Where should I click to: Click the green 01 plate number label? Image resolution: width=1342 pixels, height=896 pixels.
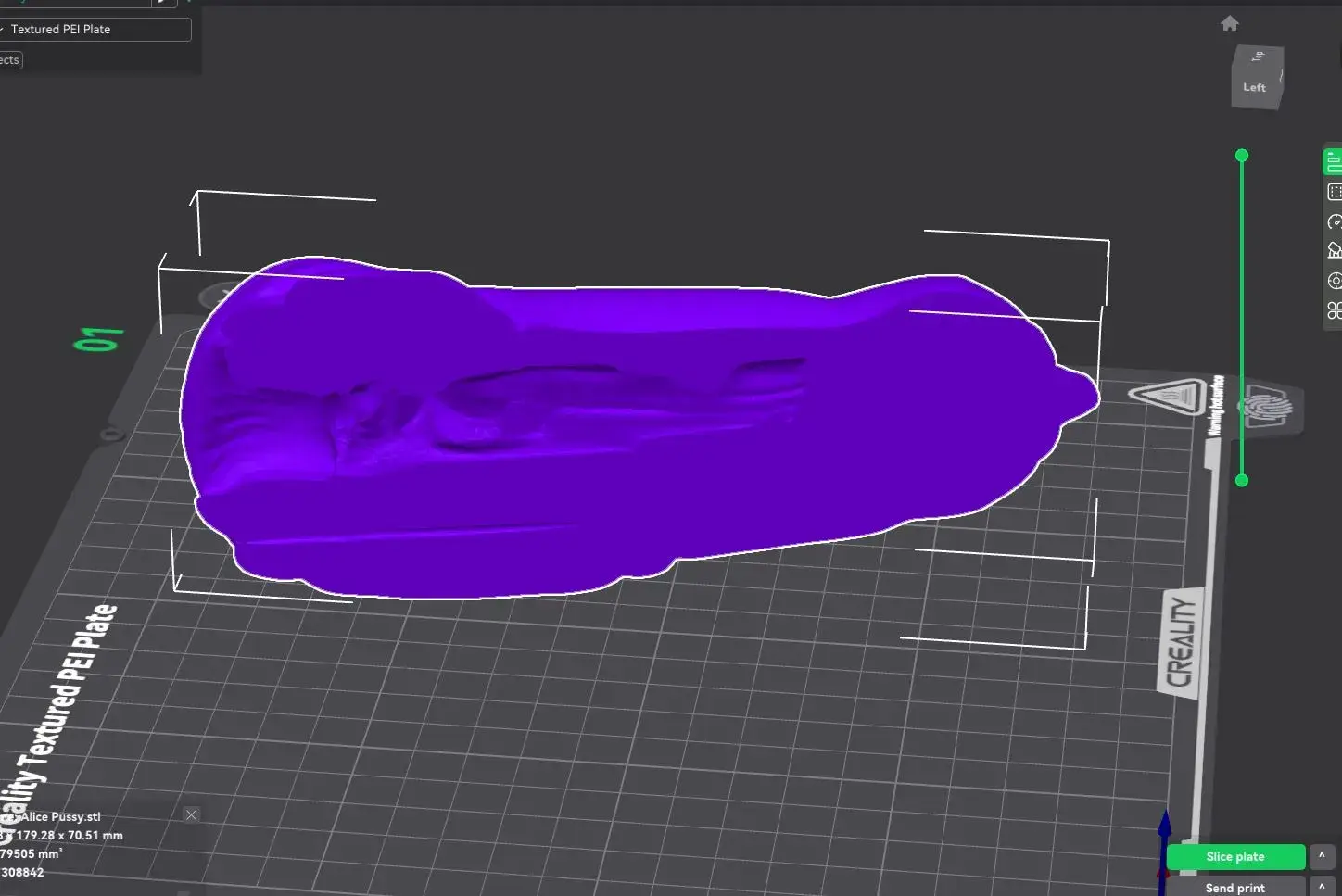point(100,339)
